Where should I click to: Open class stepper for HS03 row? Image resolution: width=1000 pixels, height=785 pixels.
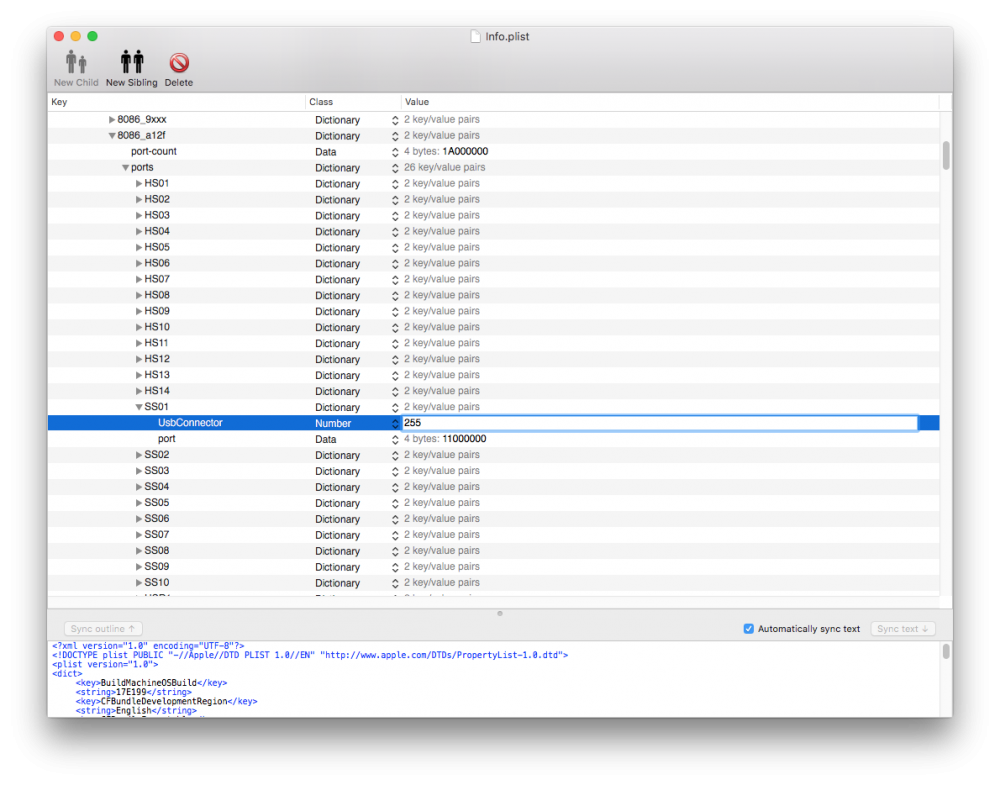pos(395,216)
